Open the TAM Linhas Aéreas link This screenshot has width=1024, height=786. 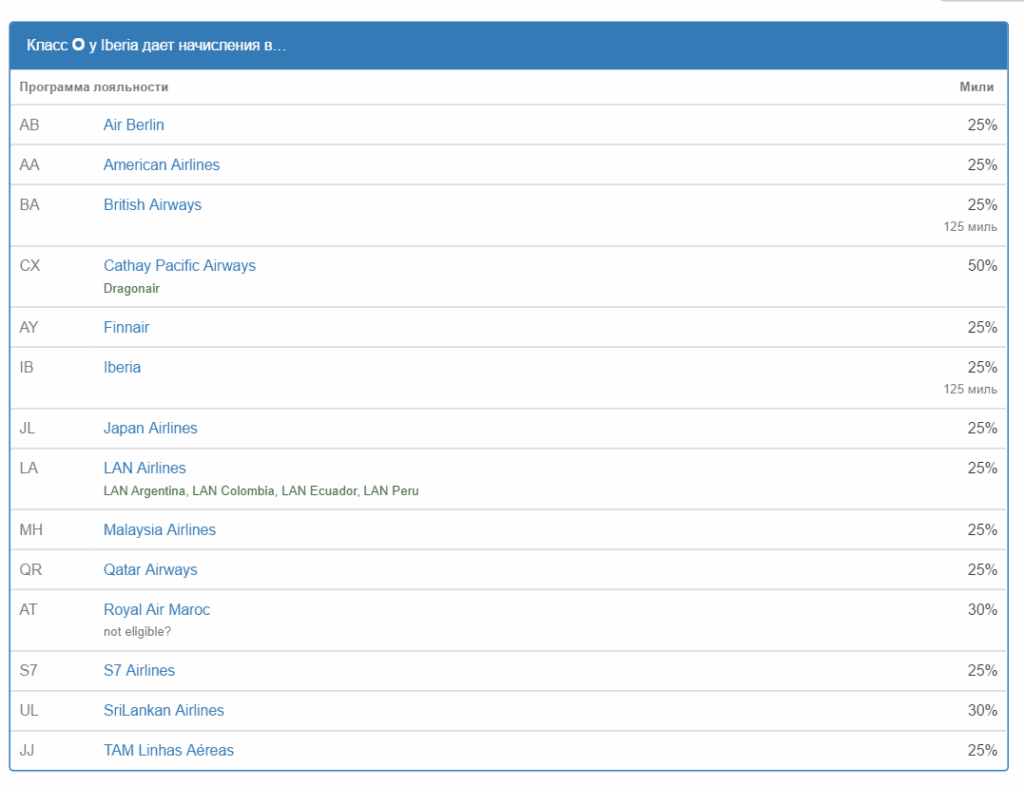pos(168,750)
